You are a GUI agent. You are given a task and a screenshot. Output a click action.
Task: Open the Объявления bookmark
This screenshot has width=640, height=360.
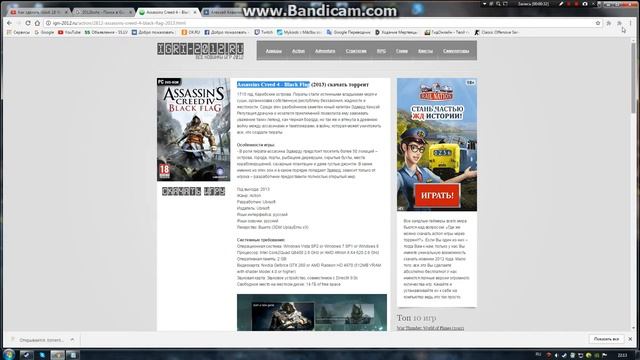(106, 32)
